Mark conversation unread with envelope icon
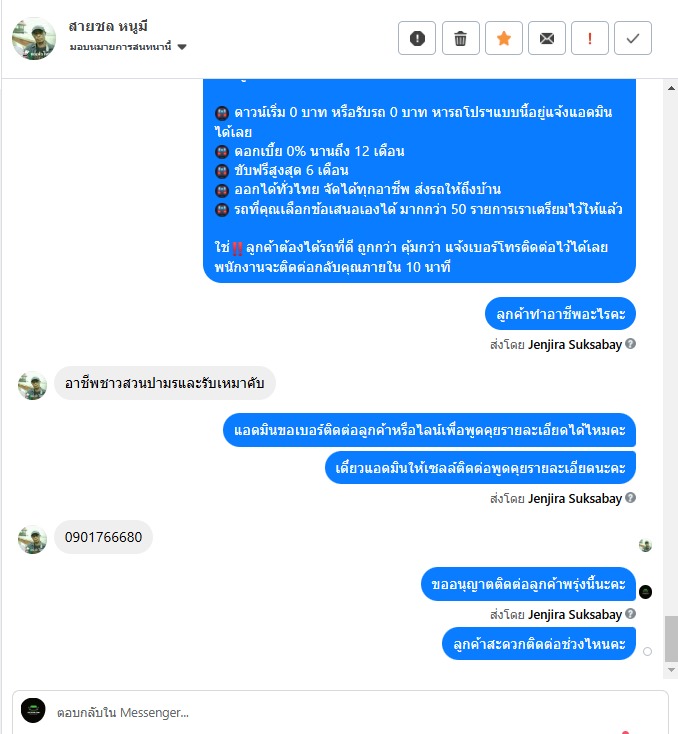The width and height of the screenshot is (678, 734). pos(547,38)
